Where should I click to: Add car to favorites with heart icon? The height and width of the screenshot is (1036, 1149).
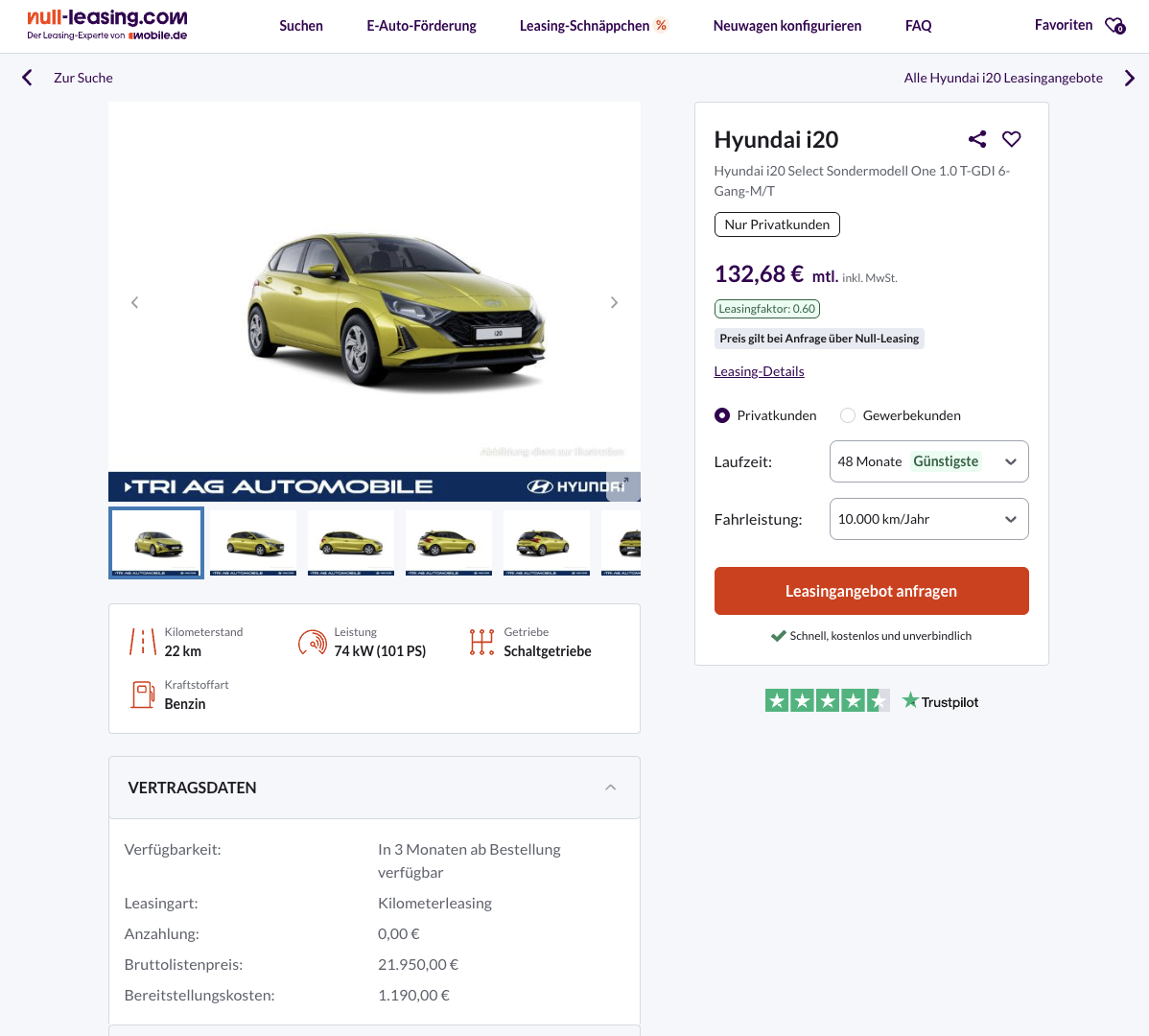pyautogui.click(x=1011, y=139)
